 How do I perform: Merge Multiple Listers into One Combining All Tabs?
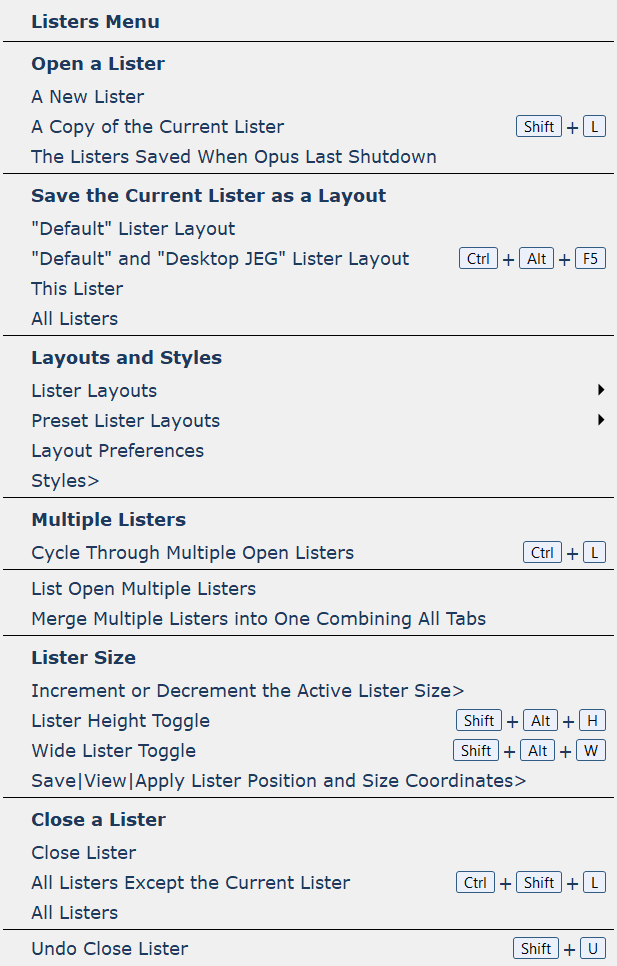[258, 619]
